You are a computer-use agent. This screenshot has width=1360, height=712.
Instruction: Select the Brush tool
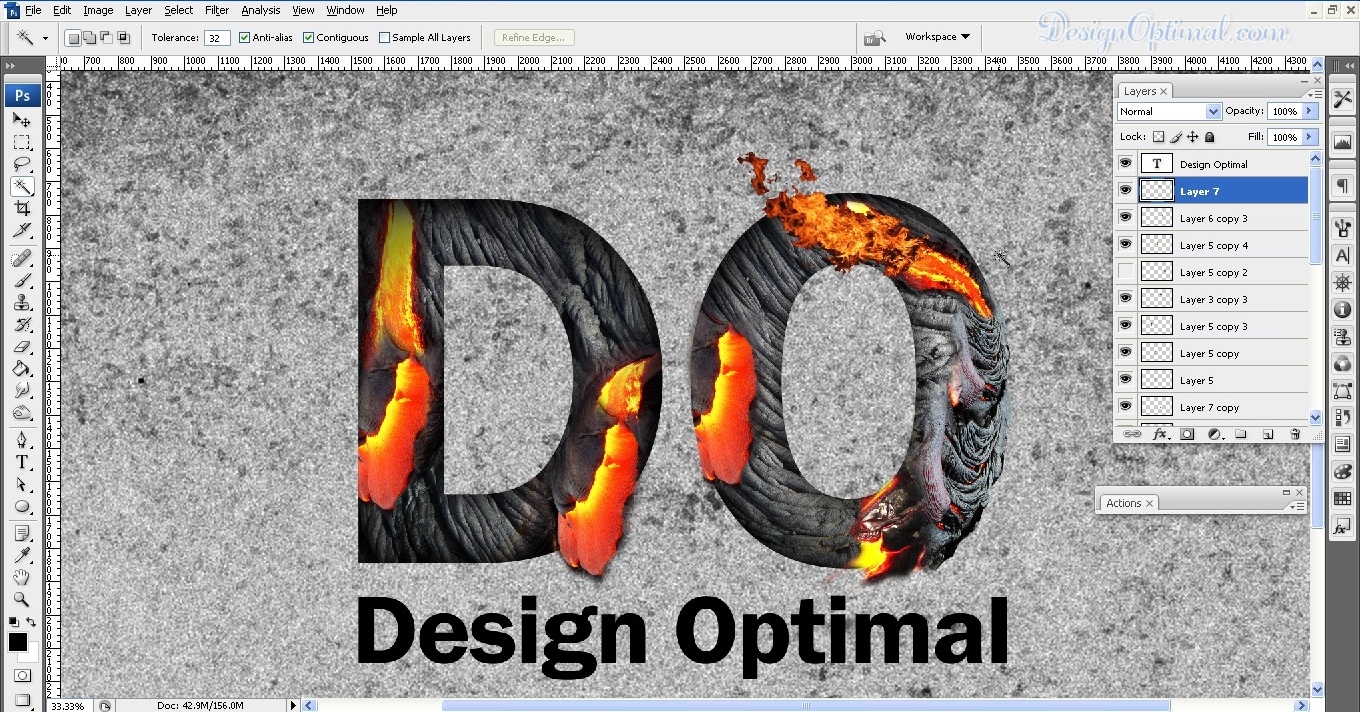click(22, 281)
